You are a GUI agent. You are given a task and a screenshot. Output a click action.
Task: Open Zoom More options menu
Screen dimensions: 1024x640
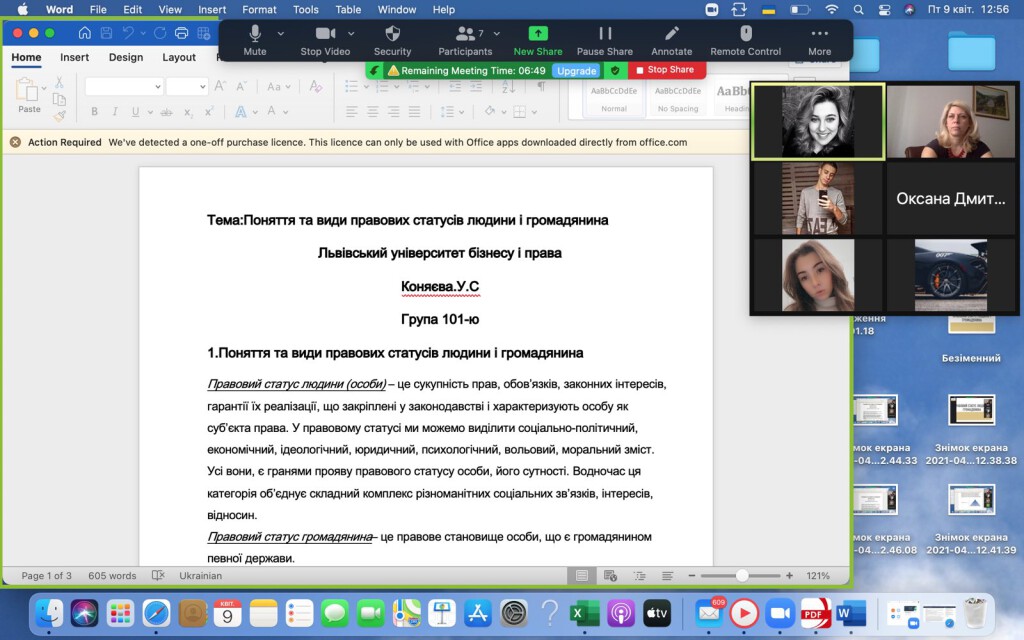pos(820,40)
